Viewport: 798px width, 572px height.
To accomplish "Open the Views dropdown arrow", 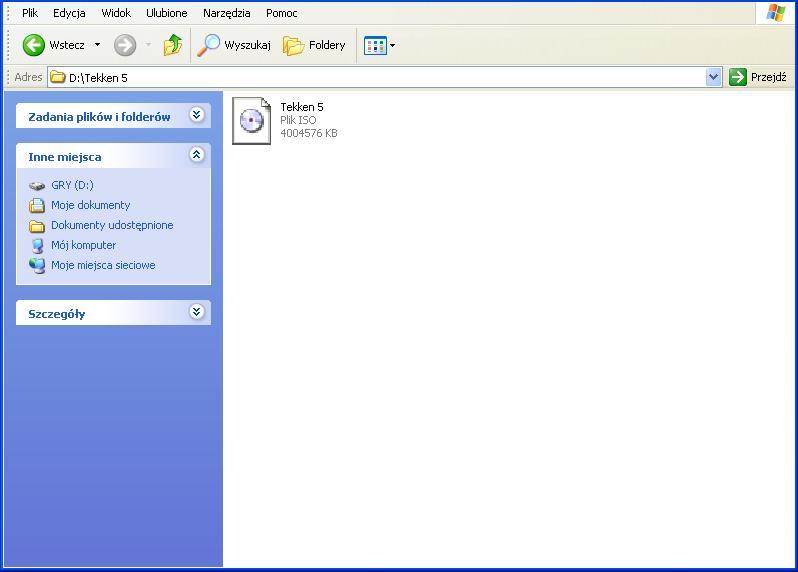I will pyautogui.click(x=392, y=46).
